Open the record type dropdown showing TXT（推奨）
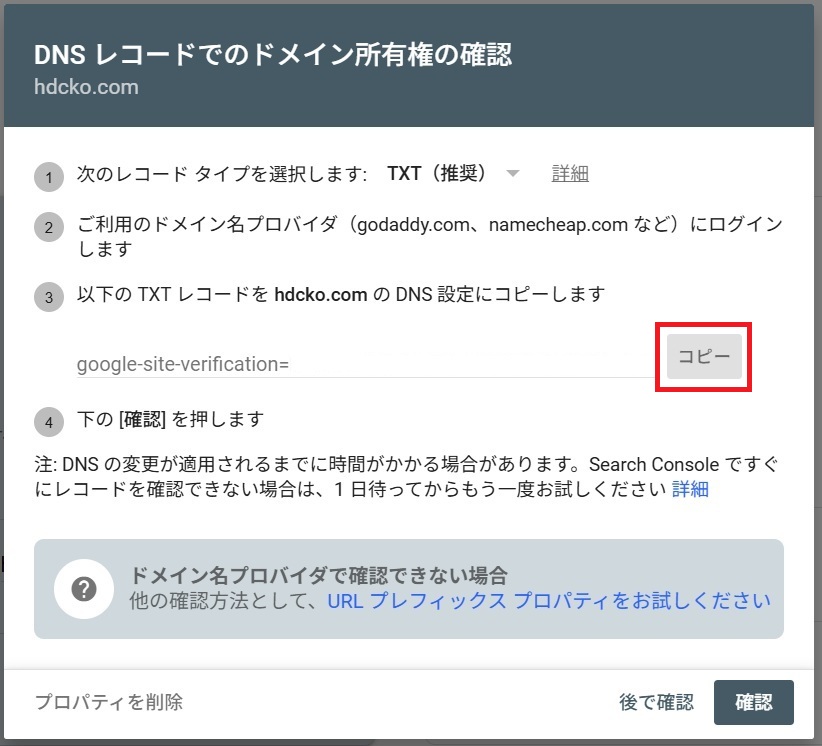Viewport: 822px width, 746px height. click(453, 173)
